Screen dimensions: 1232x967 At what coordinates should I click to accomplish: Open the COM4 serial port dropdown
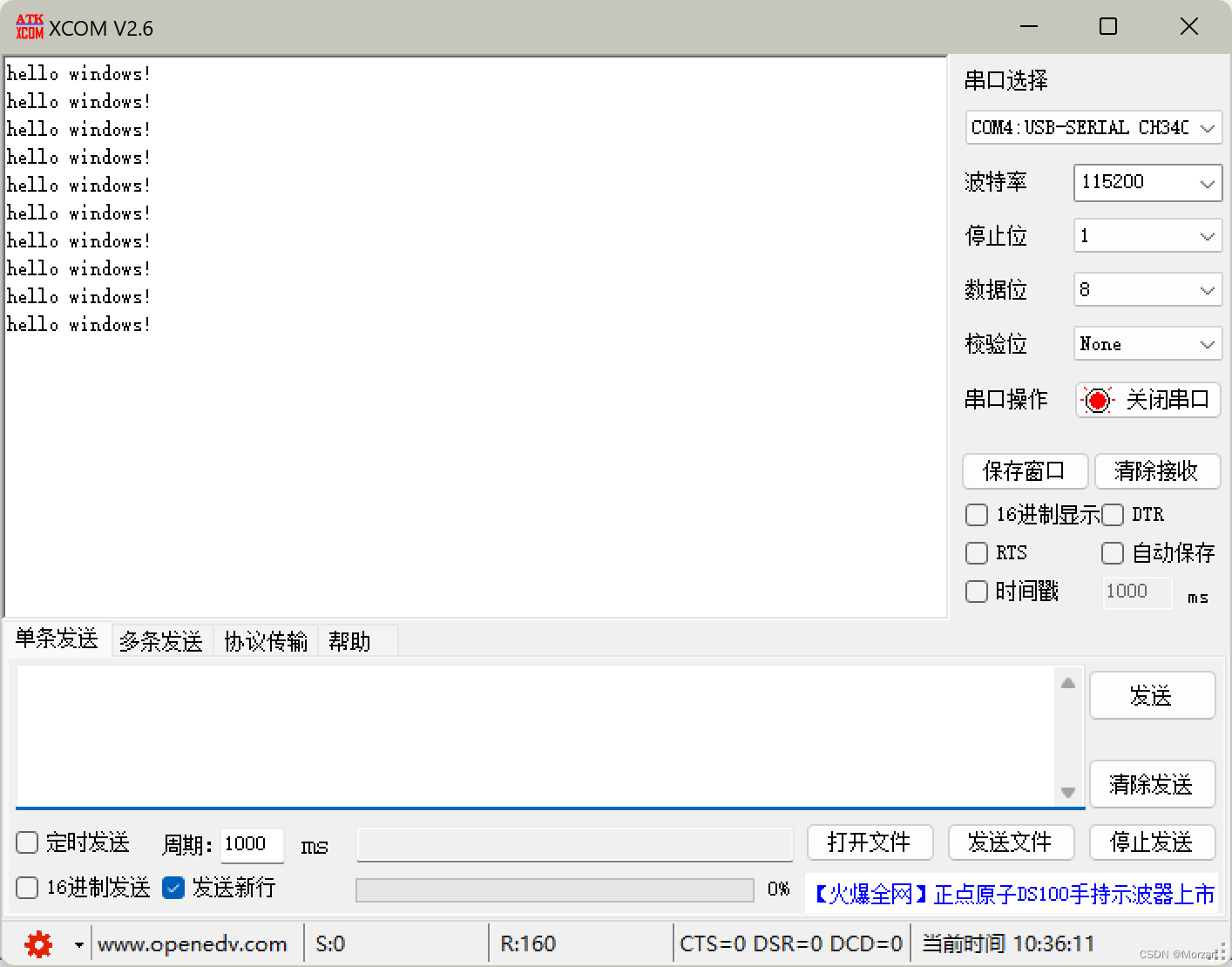coord(1093,127)
